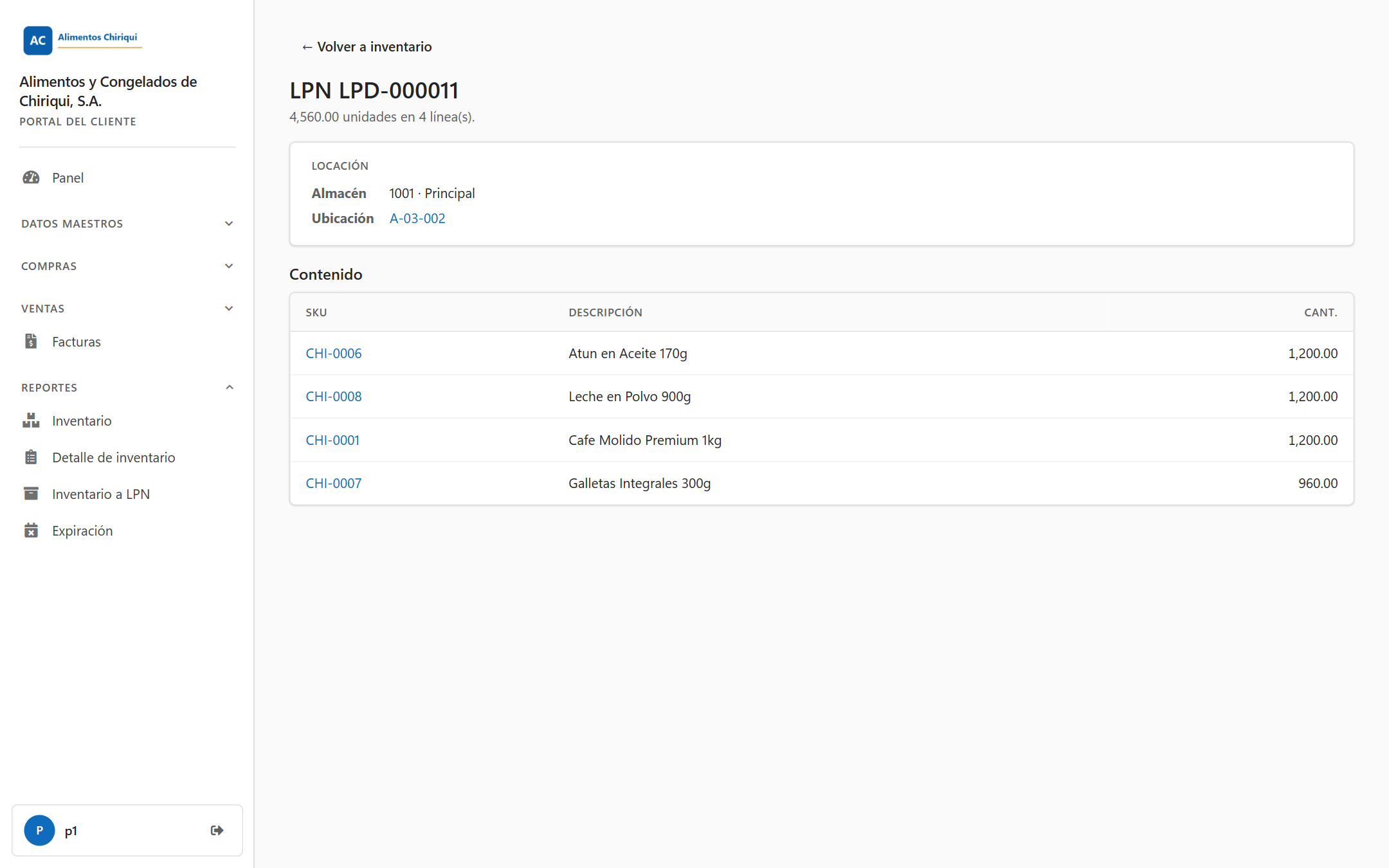Click the AC company logo icon

coord(37,40)
